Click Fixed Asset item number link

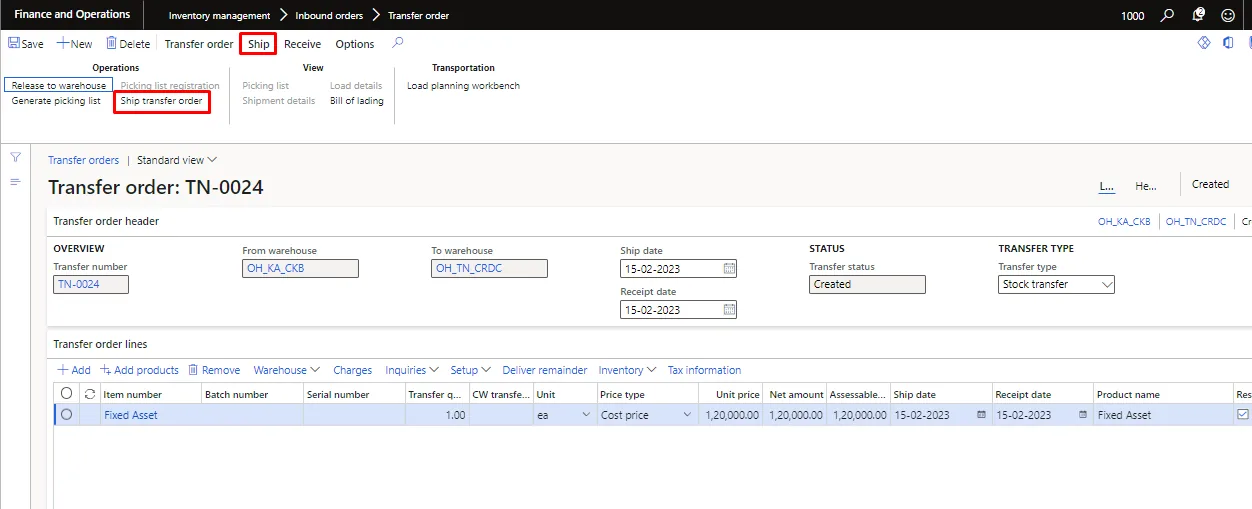[131, 415]
